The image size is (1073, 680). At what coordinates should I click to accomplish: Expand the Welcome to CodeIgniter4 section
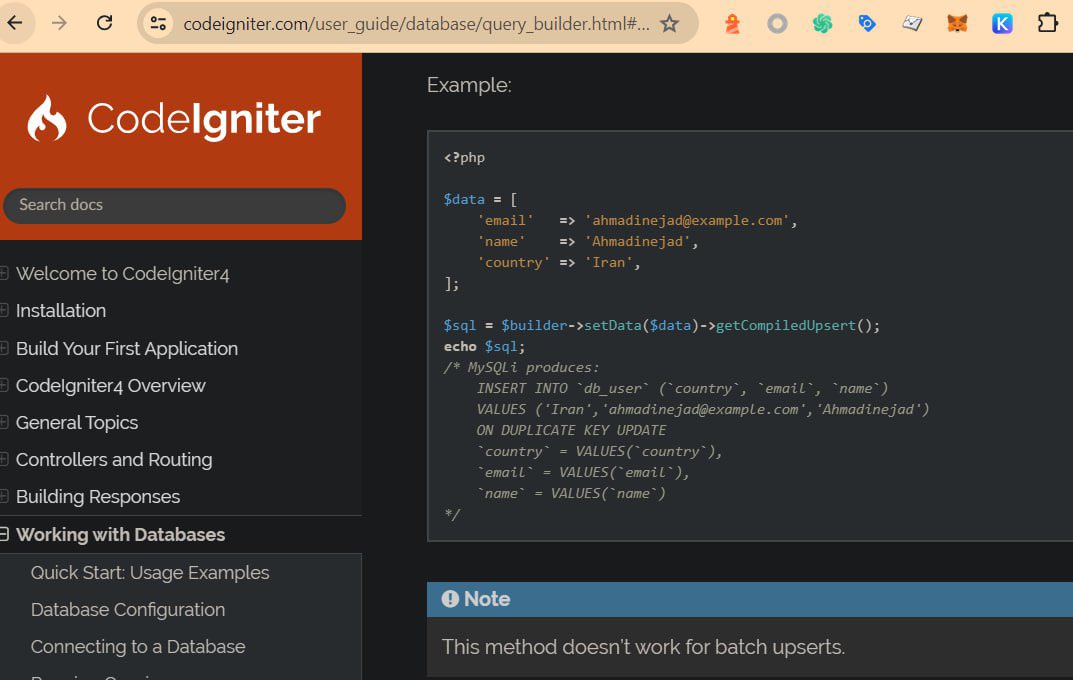tap(4, 274)
